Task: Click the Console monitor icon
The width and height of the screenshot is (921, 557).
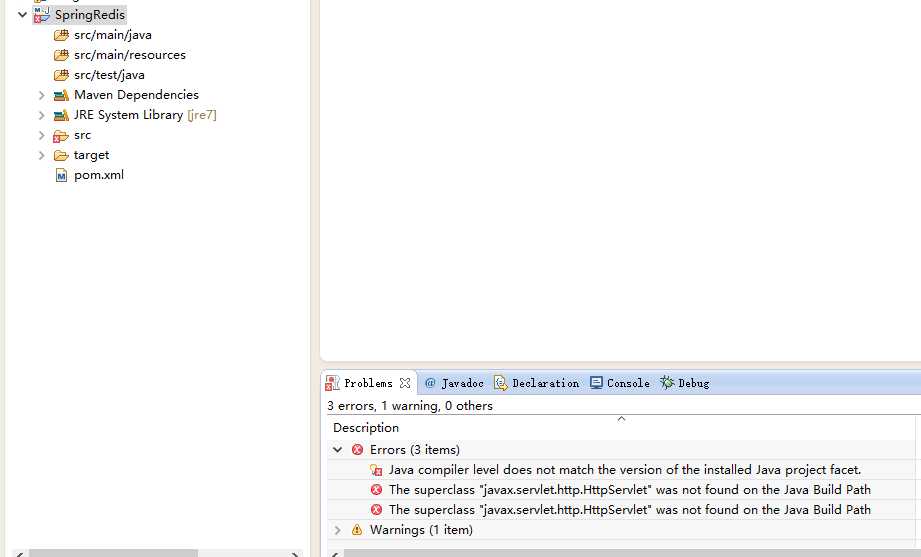Action: pyautogui.click(x=596, y=383)
